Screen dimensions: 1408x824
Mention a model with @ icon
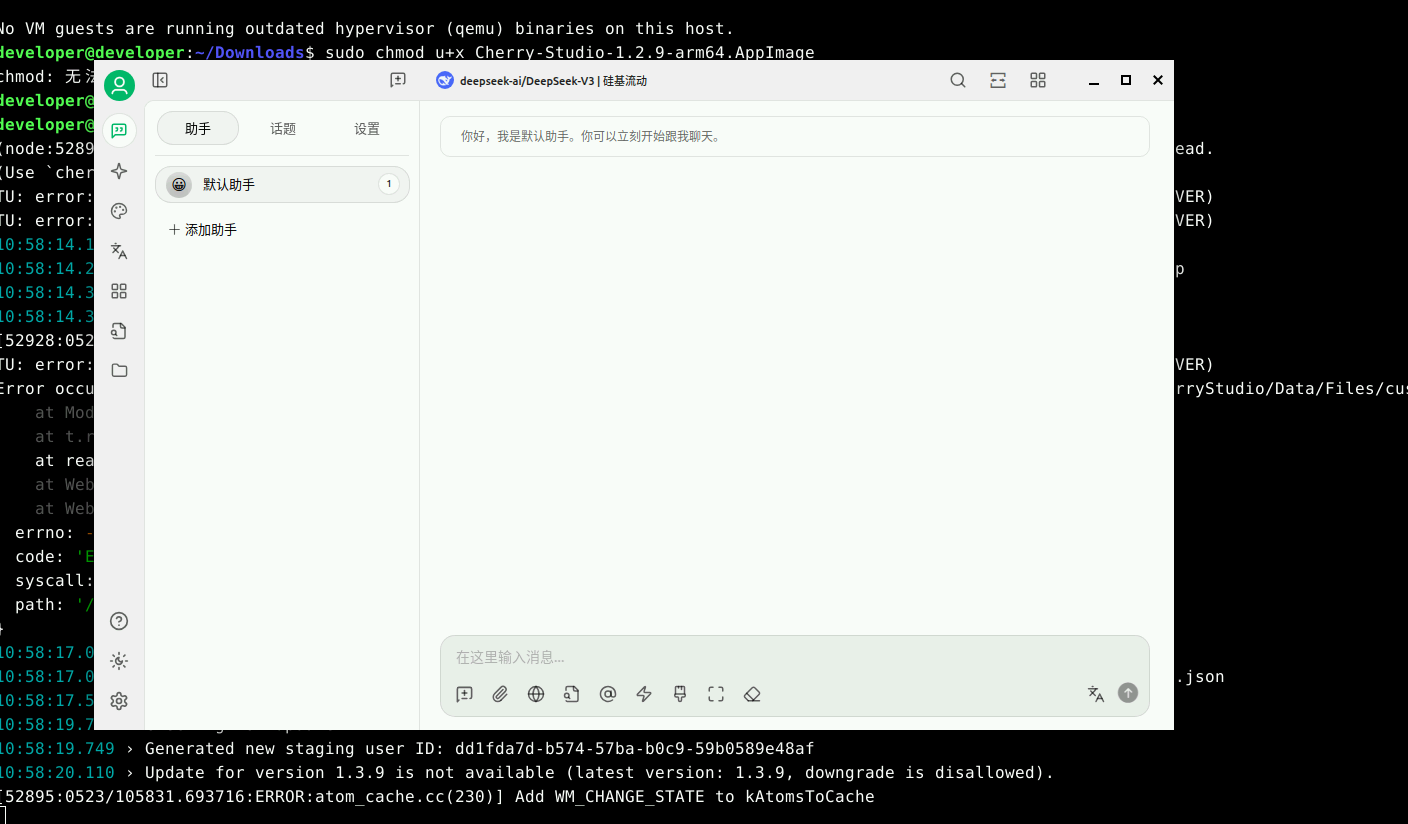coord(608,694)
